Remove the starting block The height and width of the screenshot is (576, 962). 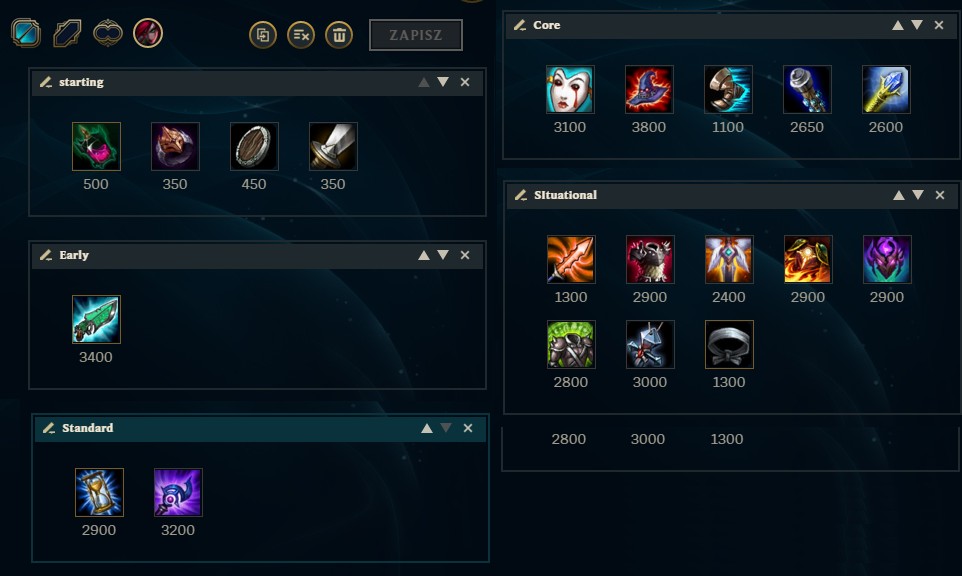[465, 82]
